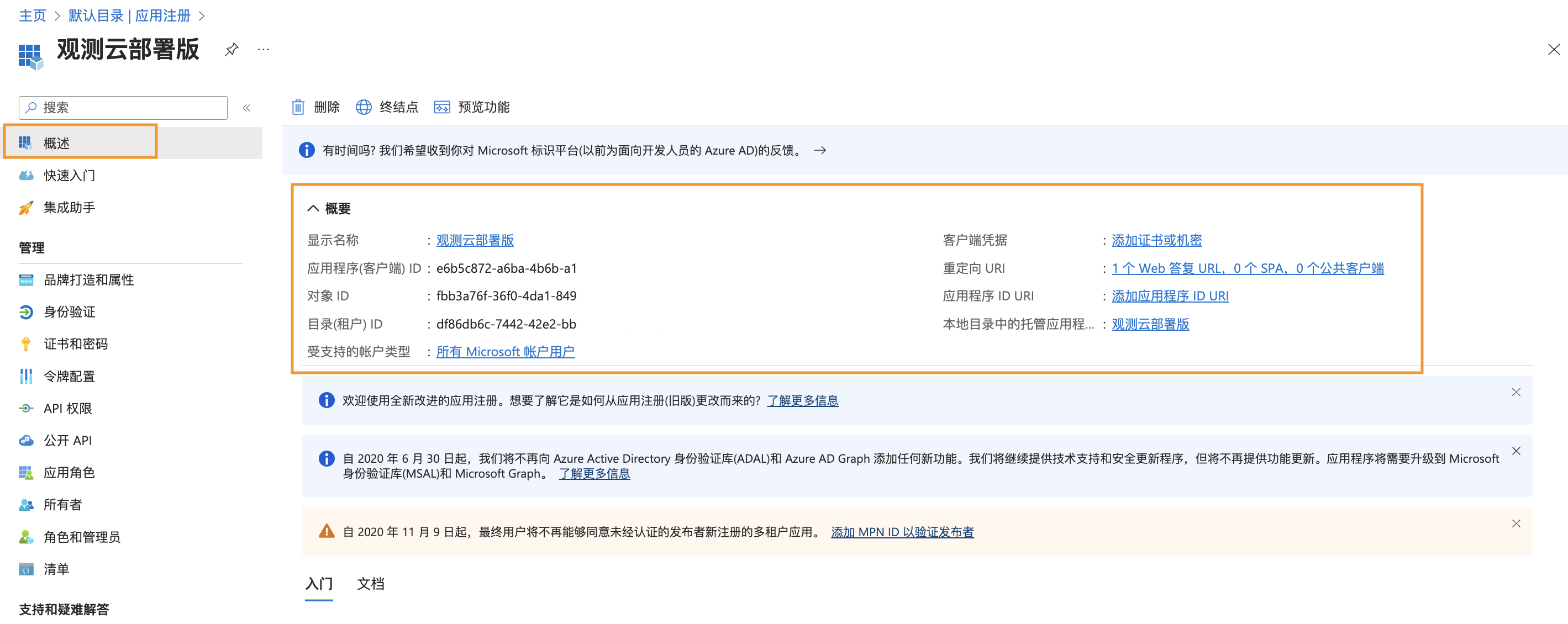Image resolution: width=1568 pixels, height=624 pixels.
Task: Click the 令牌配置 bars icon
Action: click(x=25, y=377)
